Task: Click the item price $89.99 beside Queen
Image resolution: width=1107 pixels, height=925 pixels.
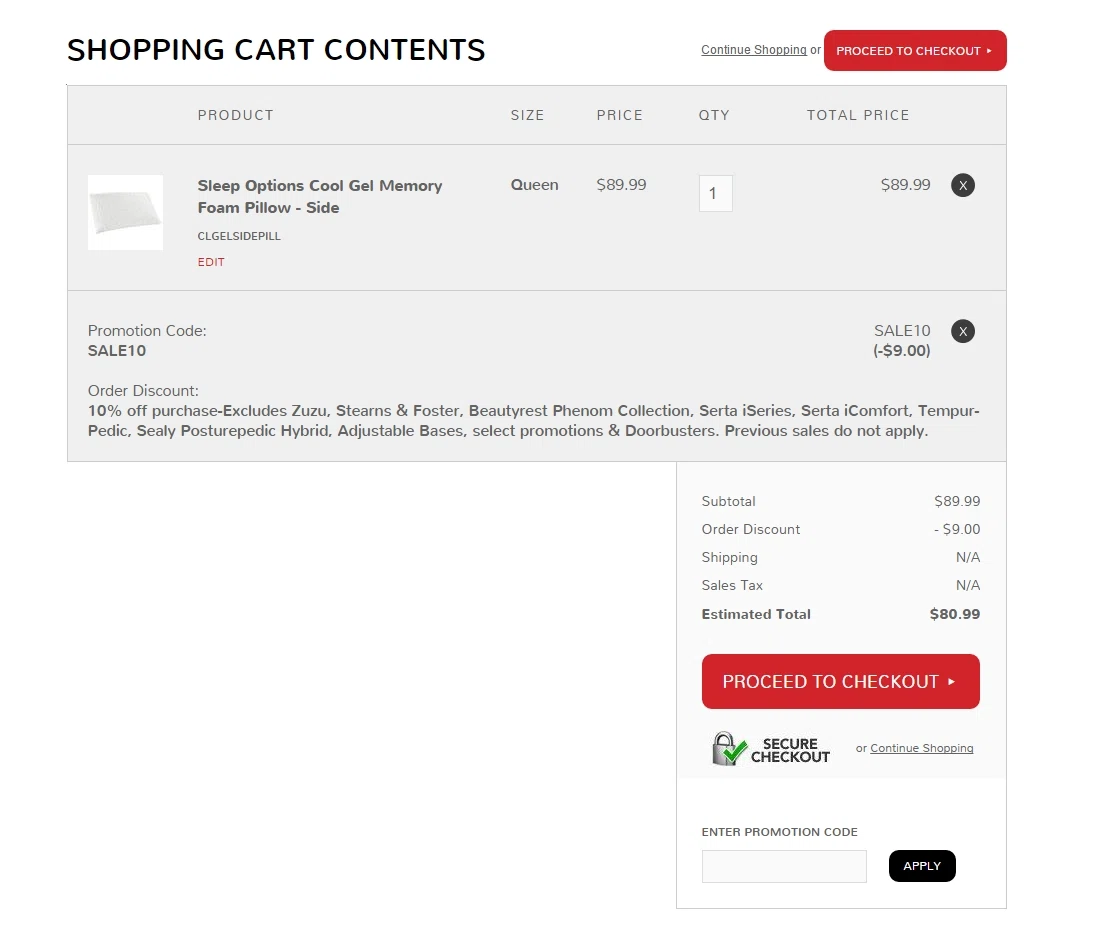Action: point(621,185)
